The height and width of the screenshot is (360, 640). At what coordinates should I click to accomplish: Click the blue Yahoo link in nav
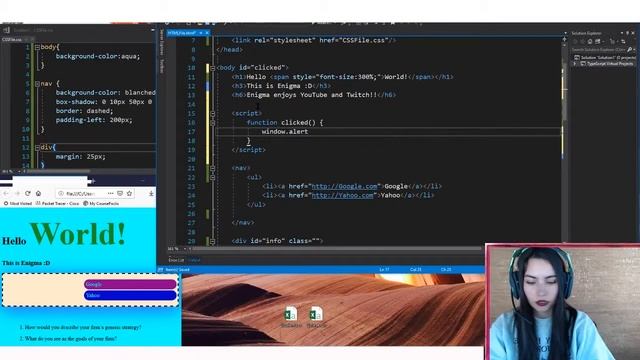pyautogui.click(x=130, y=295)
